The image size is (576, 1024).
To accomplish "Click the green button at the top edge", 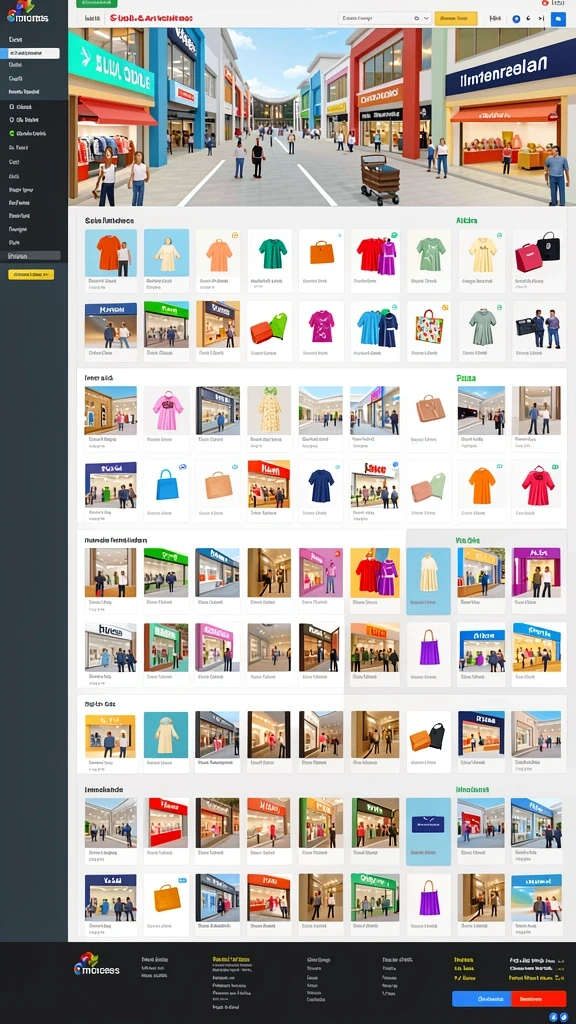I will pyautogui.click(x=97, y=3).
